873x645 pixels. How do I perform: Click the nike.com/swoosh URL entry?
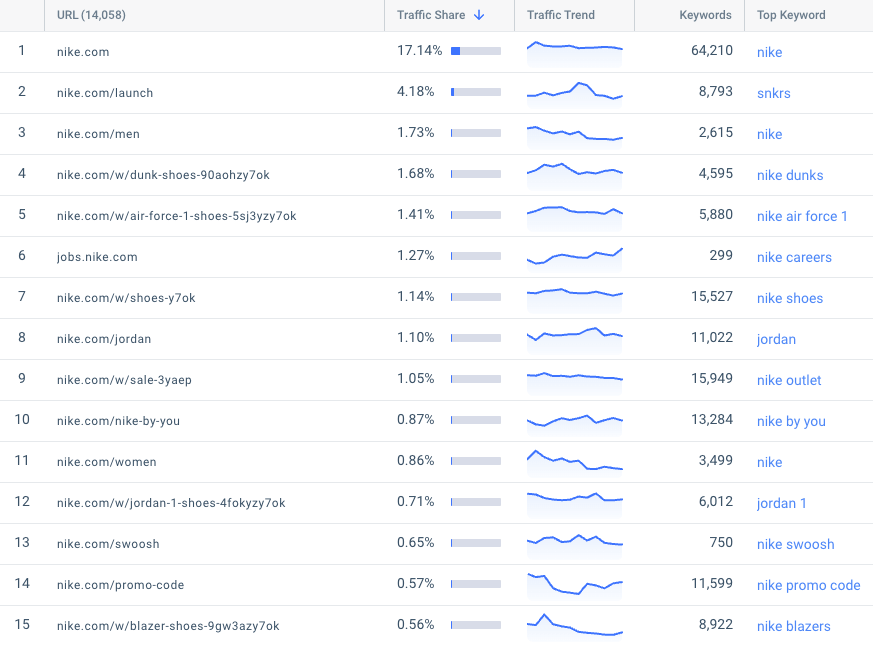pyautogui.click(x=108, y=544)
